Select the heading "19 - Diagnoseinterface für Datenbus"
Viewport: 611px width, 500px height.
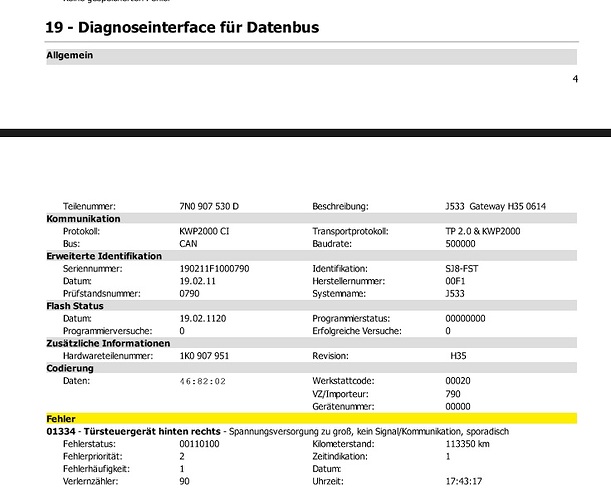coord(182,28)
